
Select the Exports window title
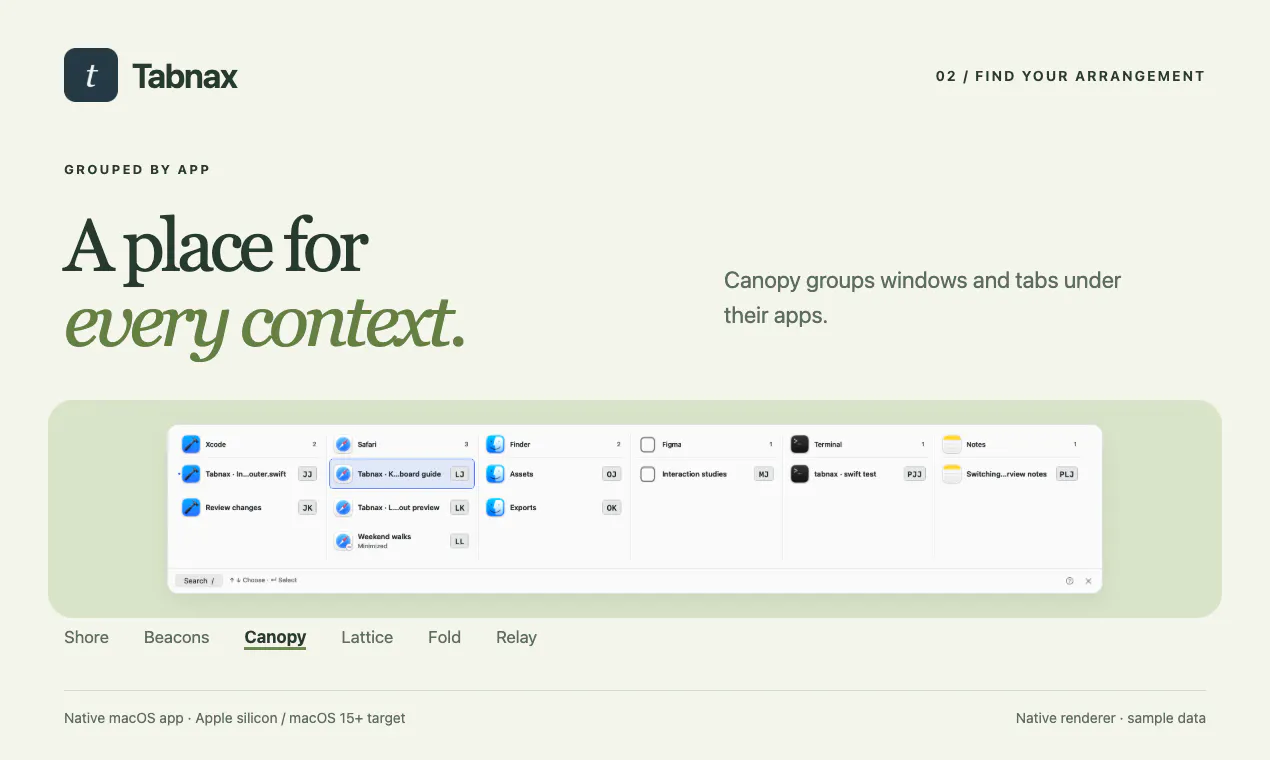click(523, 507)
